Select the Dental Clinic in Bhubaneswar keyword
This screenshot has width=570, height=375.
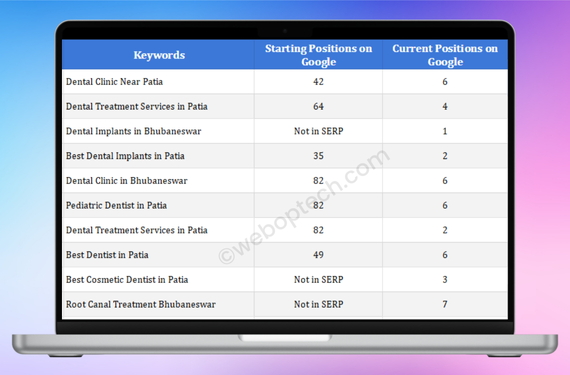click(x=127, y=181)
